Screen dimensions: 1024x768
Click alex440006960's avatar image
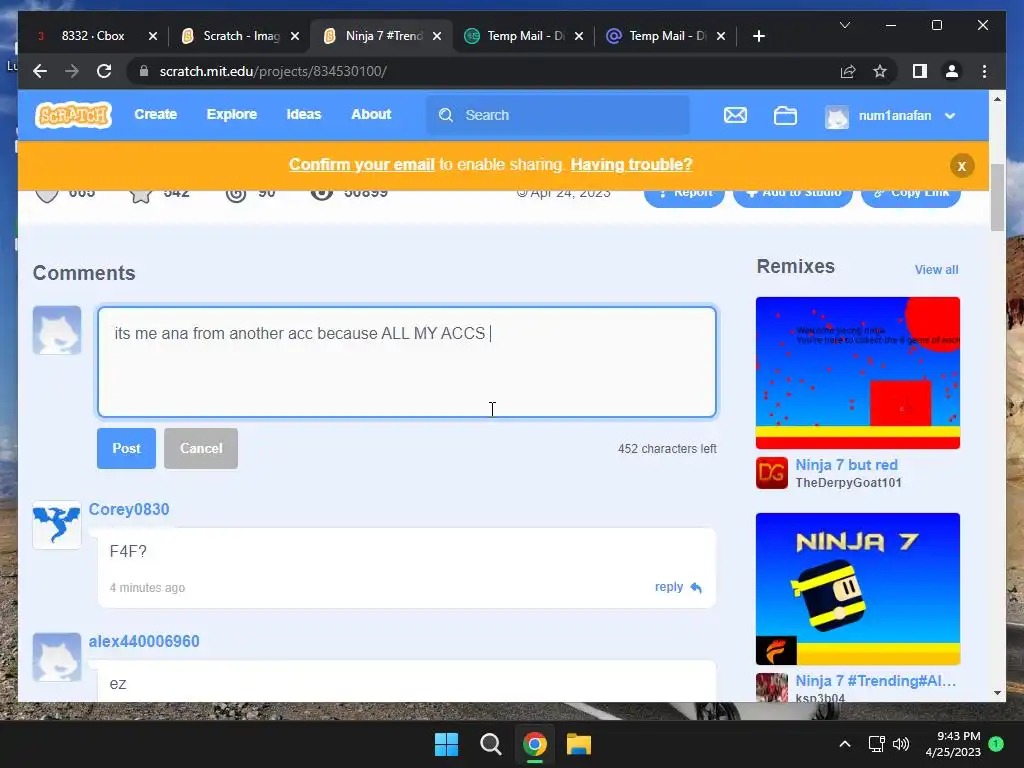pos(57,657)
